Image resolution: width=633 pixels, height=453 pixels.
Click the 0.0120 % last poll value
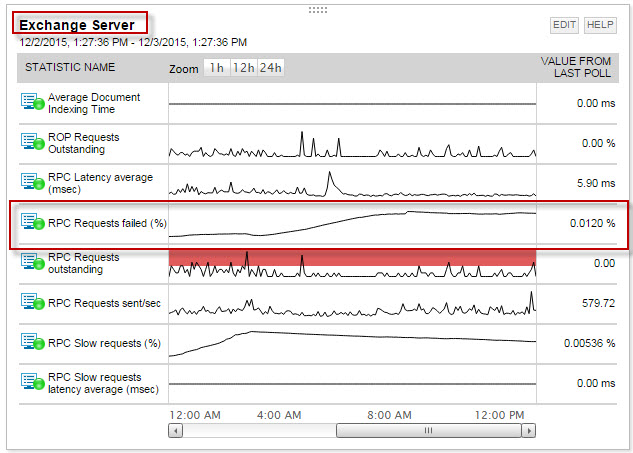click(x=592, y=223)
